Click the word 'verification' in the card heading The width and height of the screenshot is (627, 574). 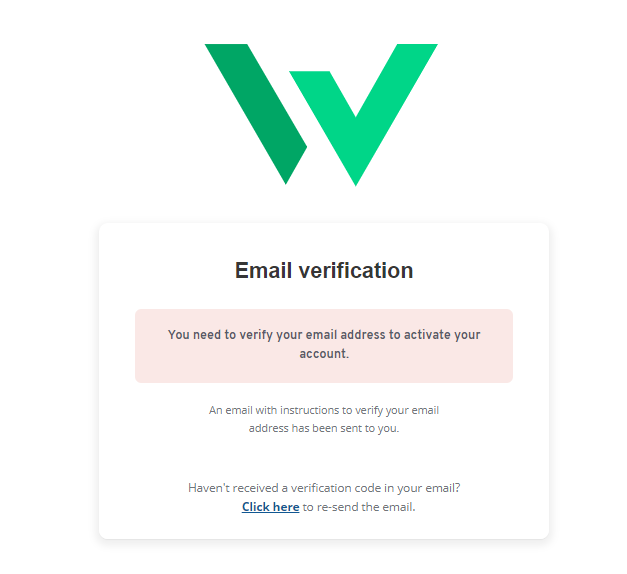[x=356, y=270]
